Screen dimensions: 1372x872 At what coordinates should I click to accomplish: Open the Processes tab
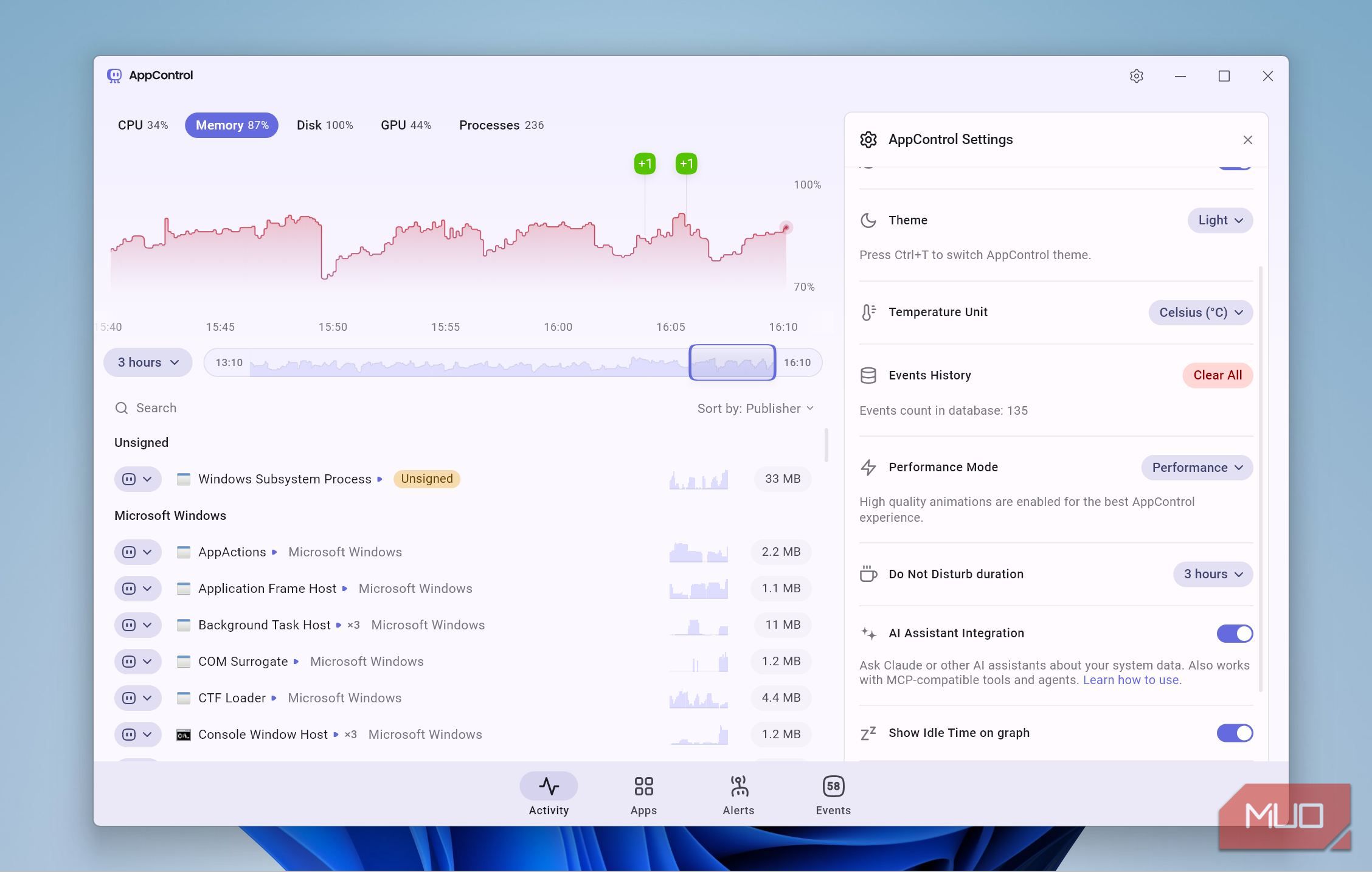(x=501, y=125)
